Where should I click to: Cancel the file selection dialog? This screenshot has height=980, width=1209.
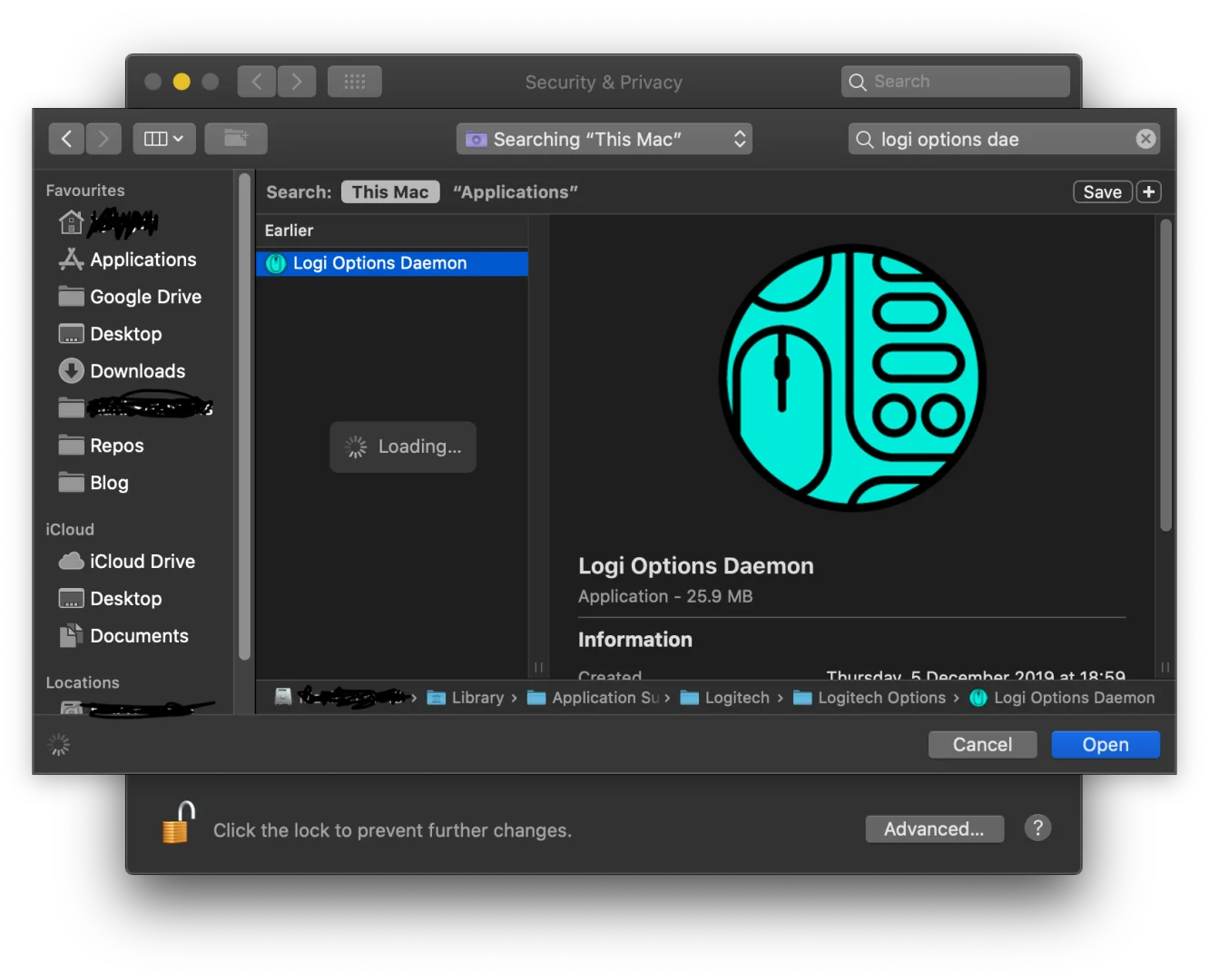click(982, 745)
